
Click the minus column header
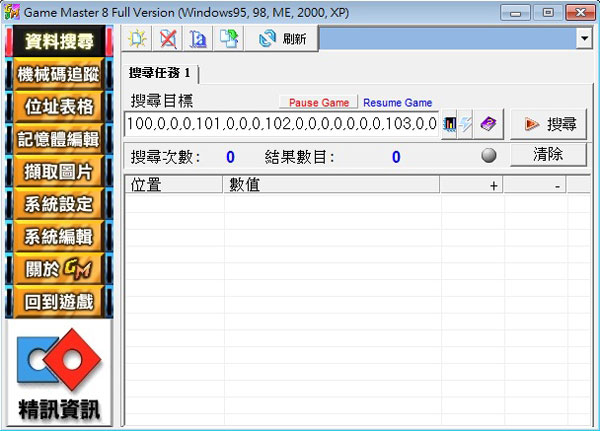(535, 185)
